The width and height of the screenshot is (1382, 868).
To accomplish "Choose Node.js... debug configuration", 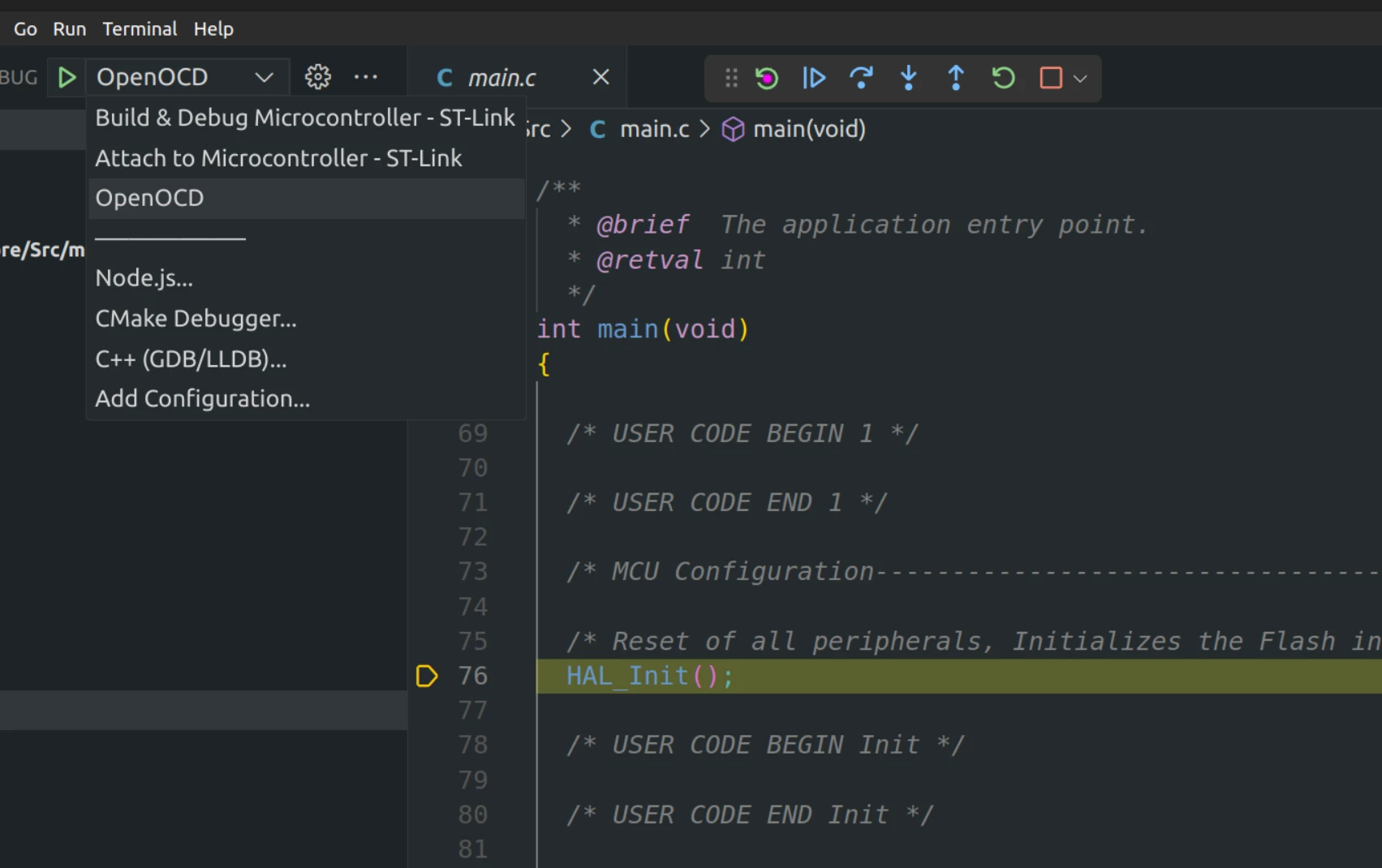I will [305, 278].
